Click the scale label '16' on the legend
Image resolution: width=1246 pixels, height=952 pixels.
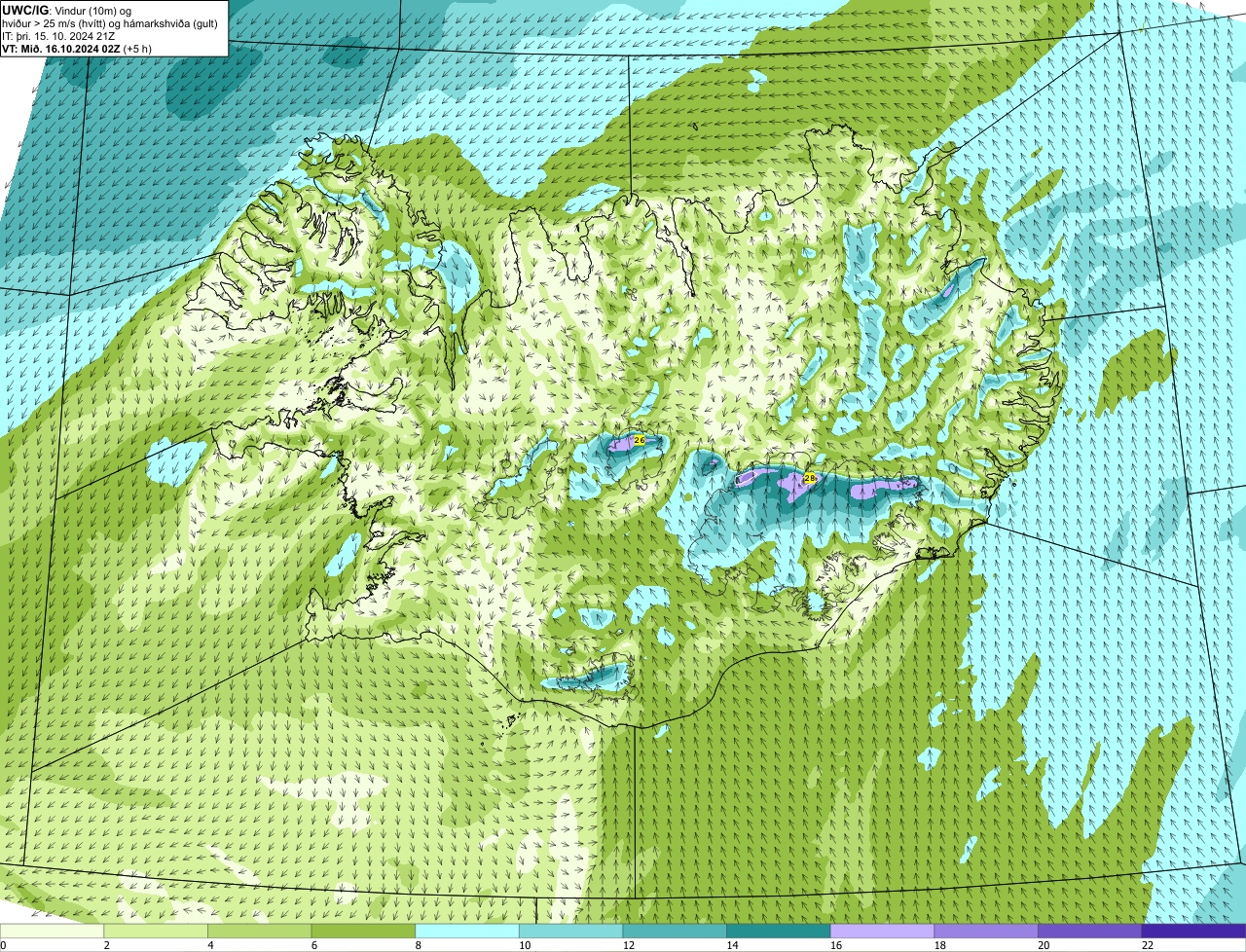(x=834, y=945)
